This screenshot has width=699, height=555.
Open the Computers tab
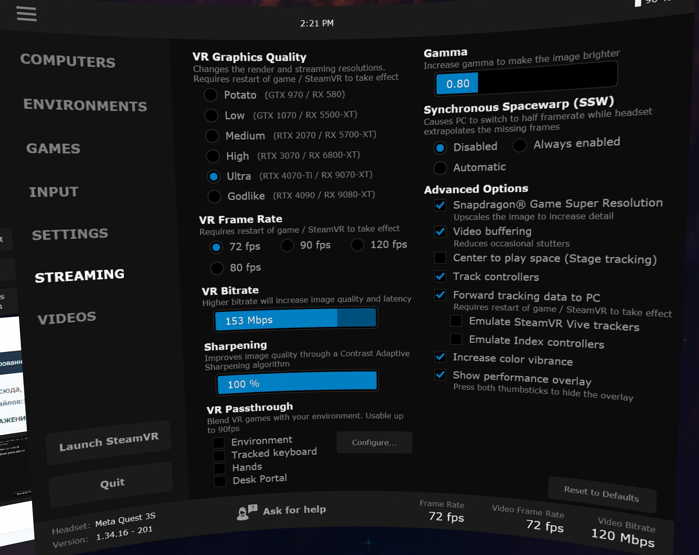(68, 61)
